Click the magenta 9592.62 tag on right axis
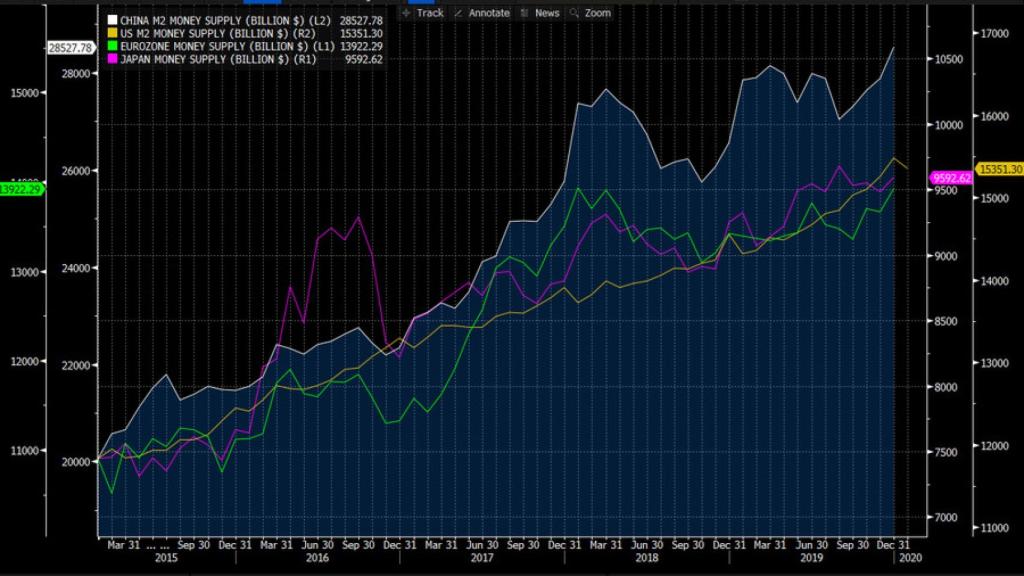Viewport: 1024px width, 576px height. (952, 178)
